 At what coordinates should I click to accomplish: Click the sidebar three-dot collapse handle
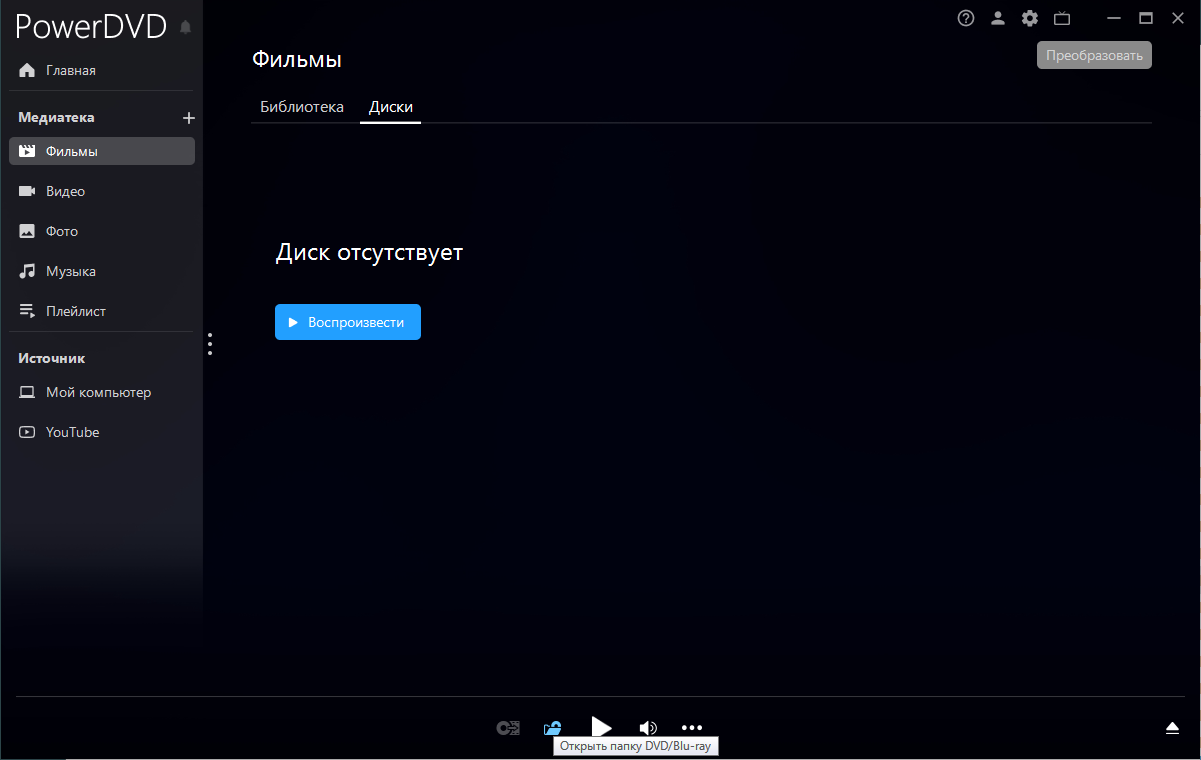[x=210, y=344]
